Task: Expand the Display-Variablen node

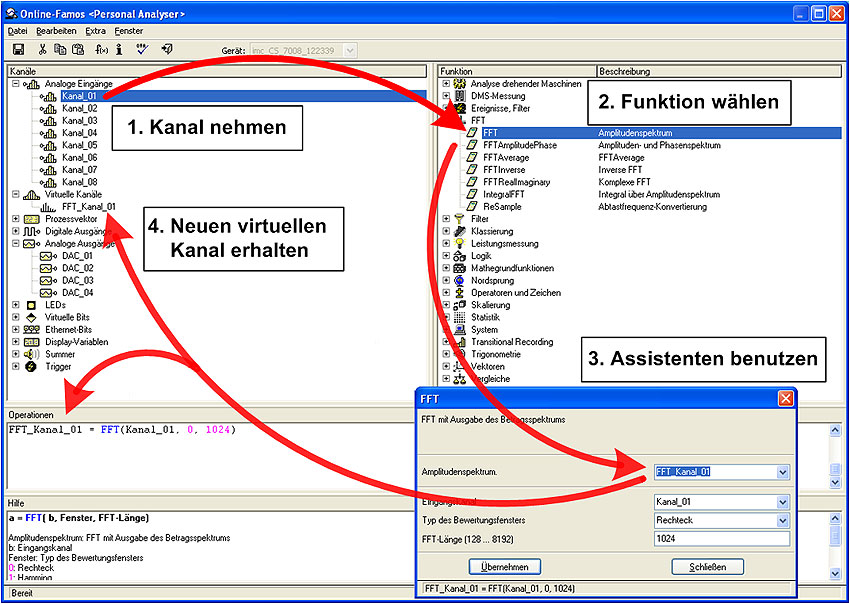Action: coord(15,342)
